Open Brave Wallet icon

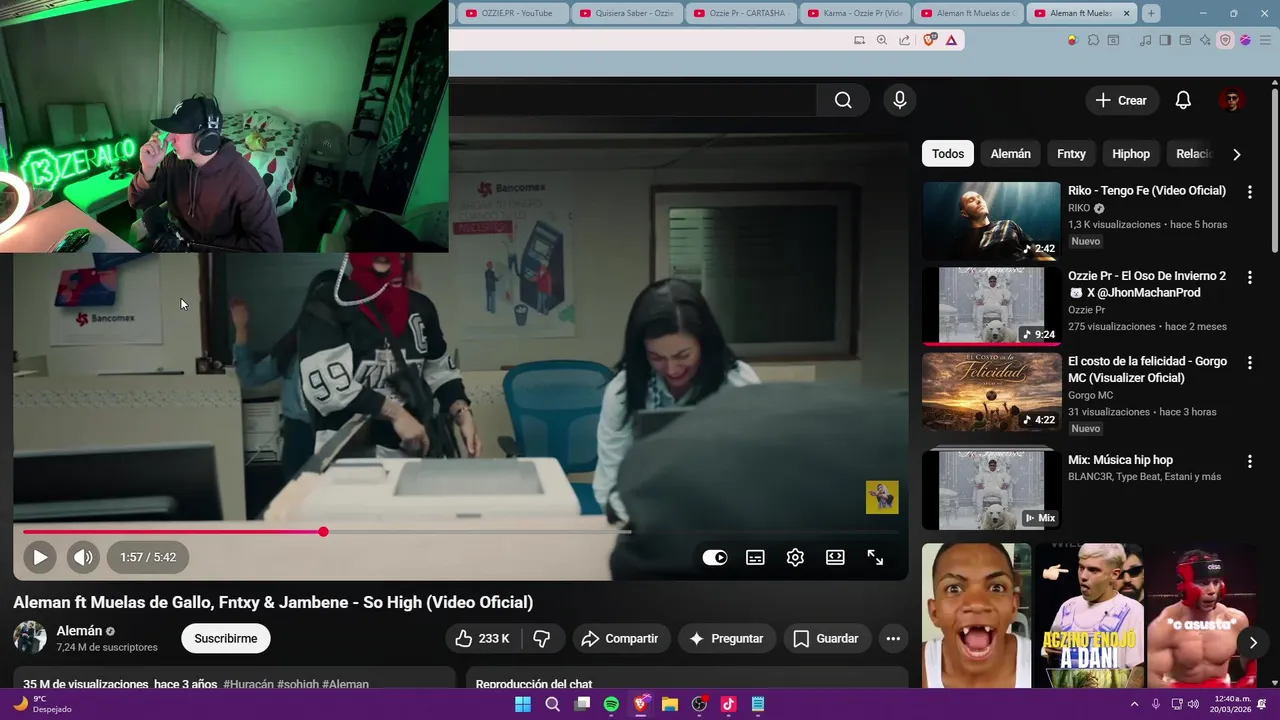1185,40
